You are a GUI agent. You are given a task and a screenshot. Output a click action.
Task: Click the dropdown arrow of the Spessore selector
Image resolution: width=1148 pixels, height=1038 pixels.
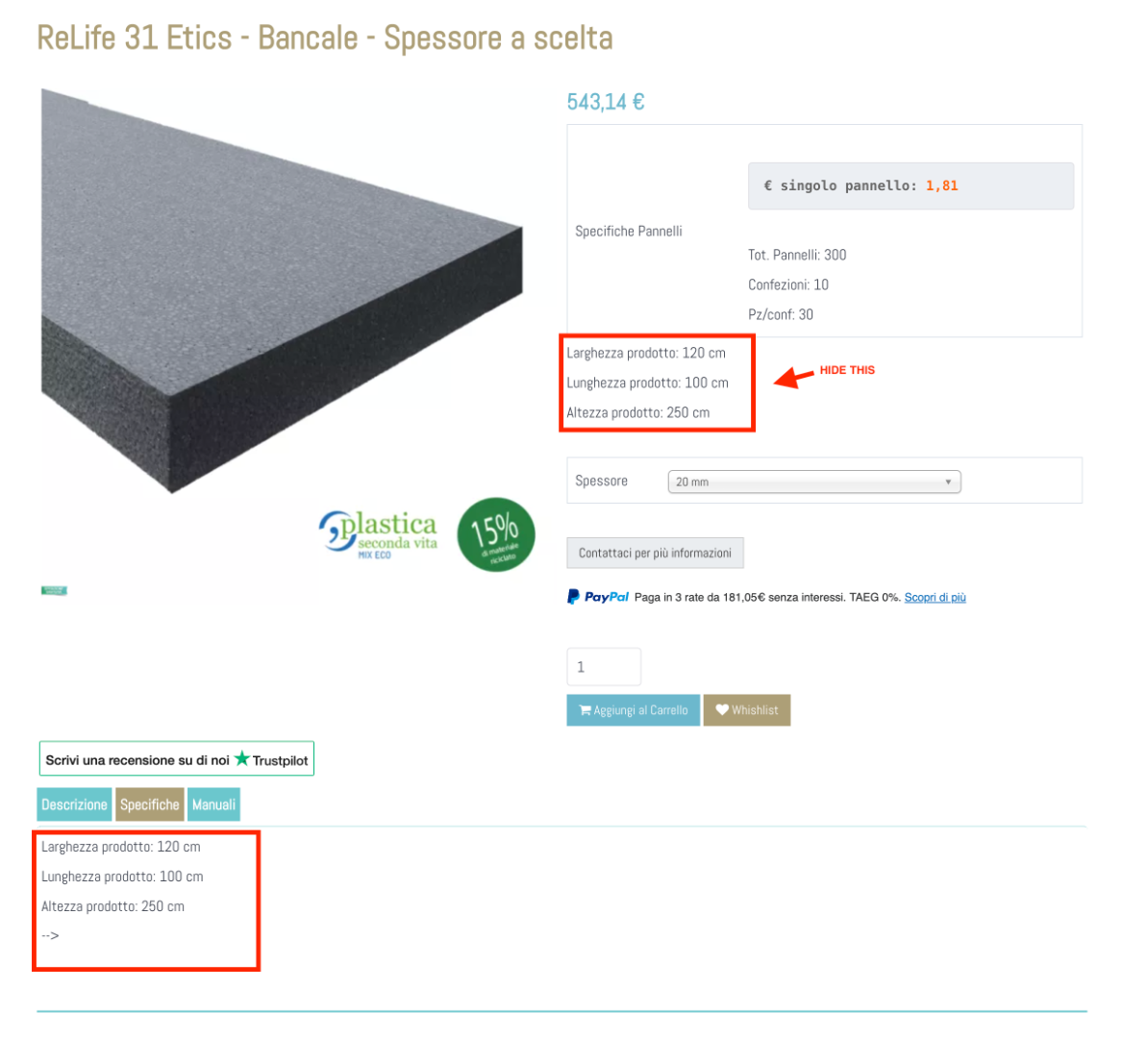(x=948, y=482)
